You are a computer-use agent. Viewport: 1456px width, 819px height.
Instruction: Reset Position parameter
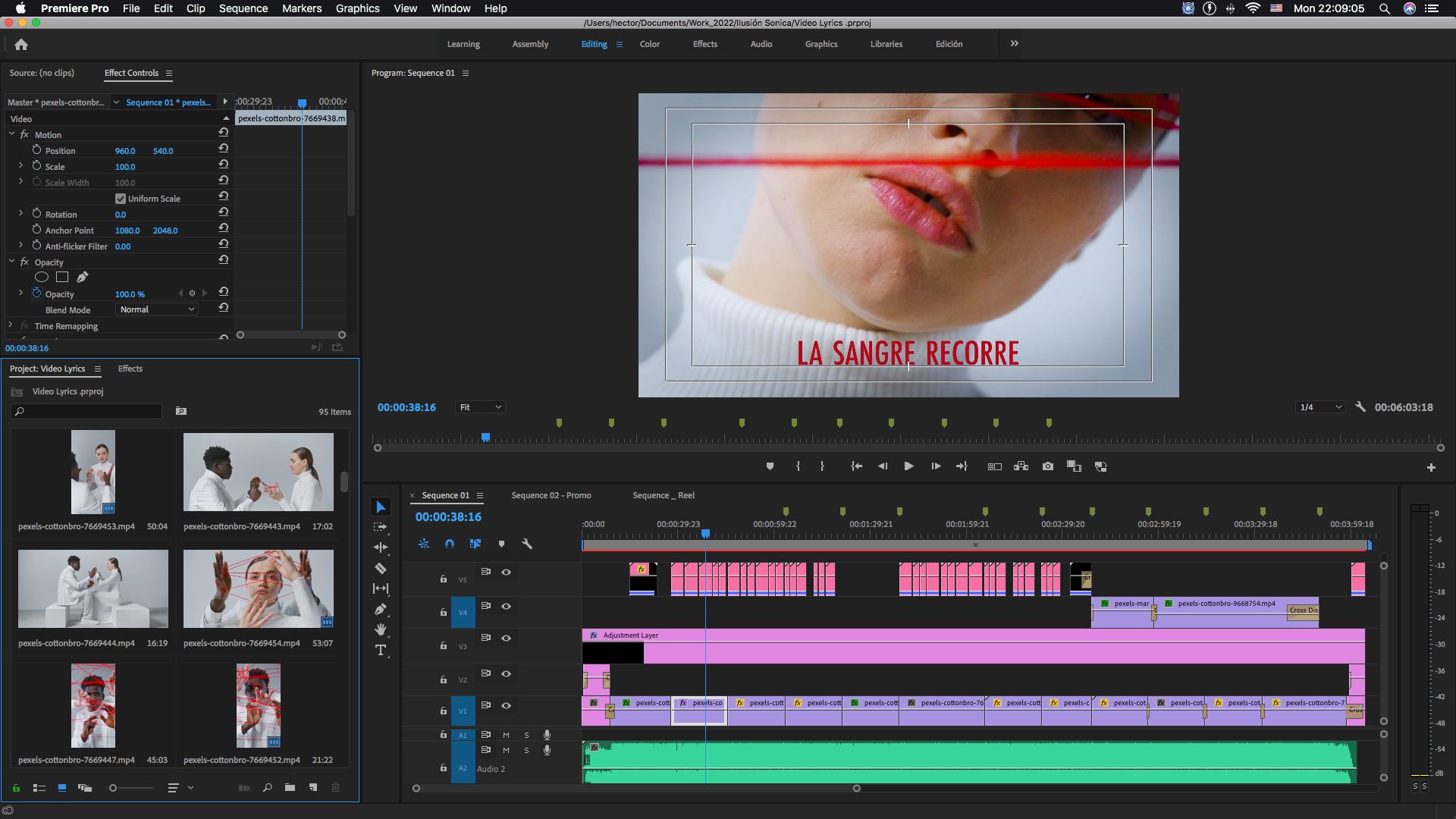pos(223,148)
